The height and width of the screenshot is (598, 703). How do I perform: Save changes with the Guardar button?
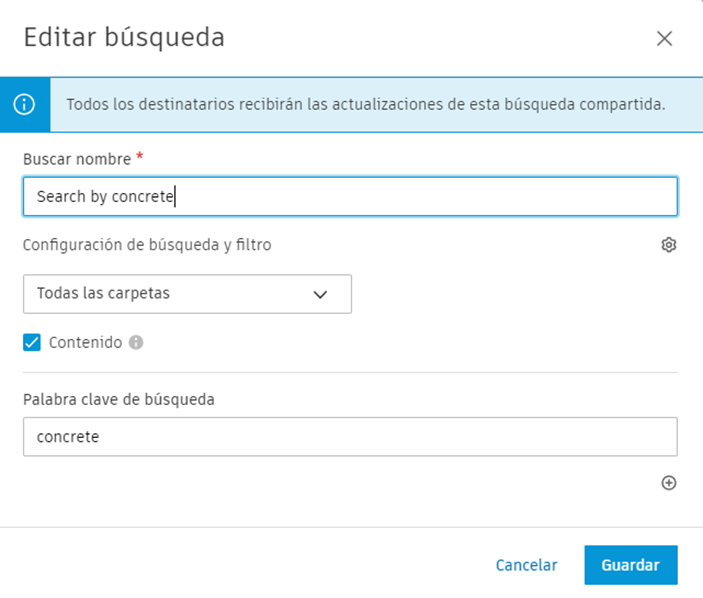point(630,565)
